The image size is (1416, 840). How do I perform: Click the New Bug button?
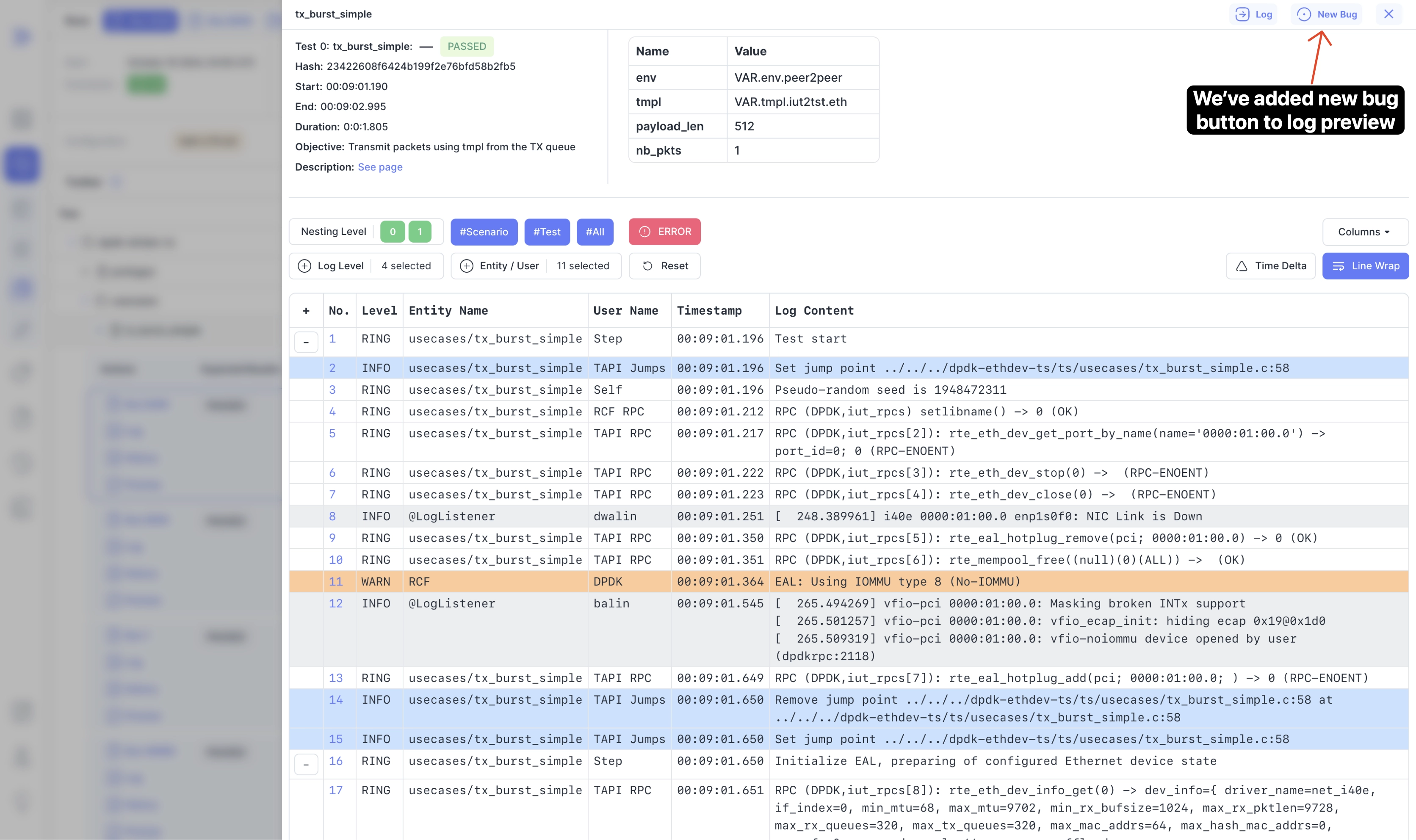(x=1327, y=14)
